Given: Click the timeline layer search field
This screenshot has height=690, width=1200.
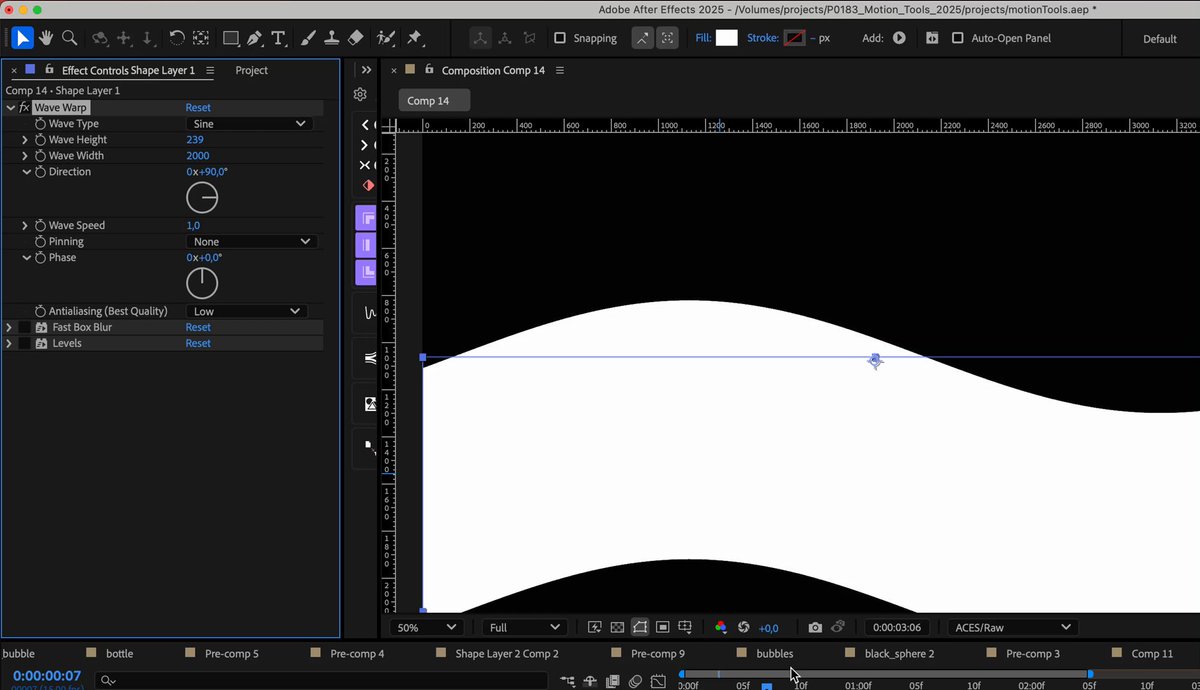Looking at the screenshot, I should coord(320,681).
